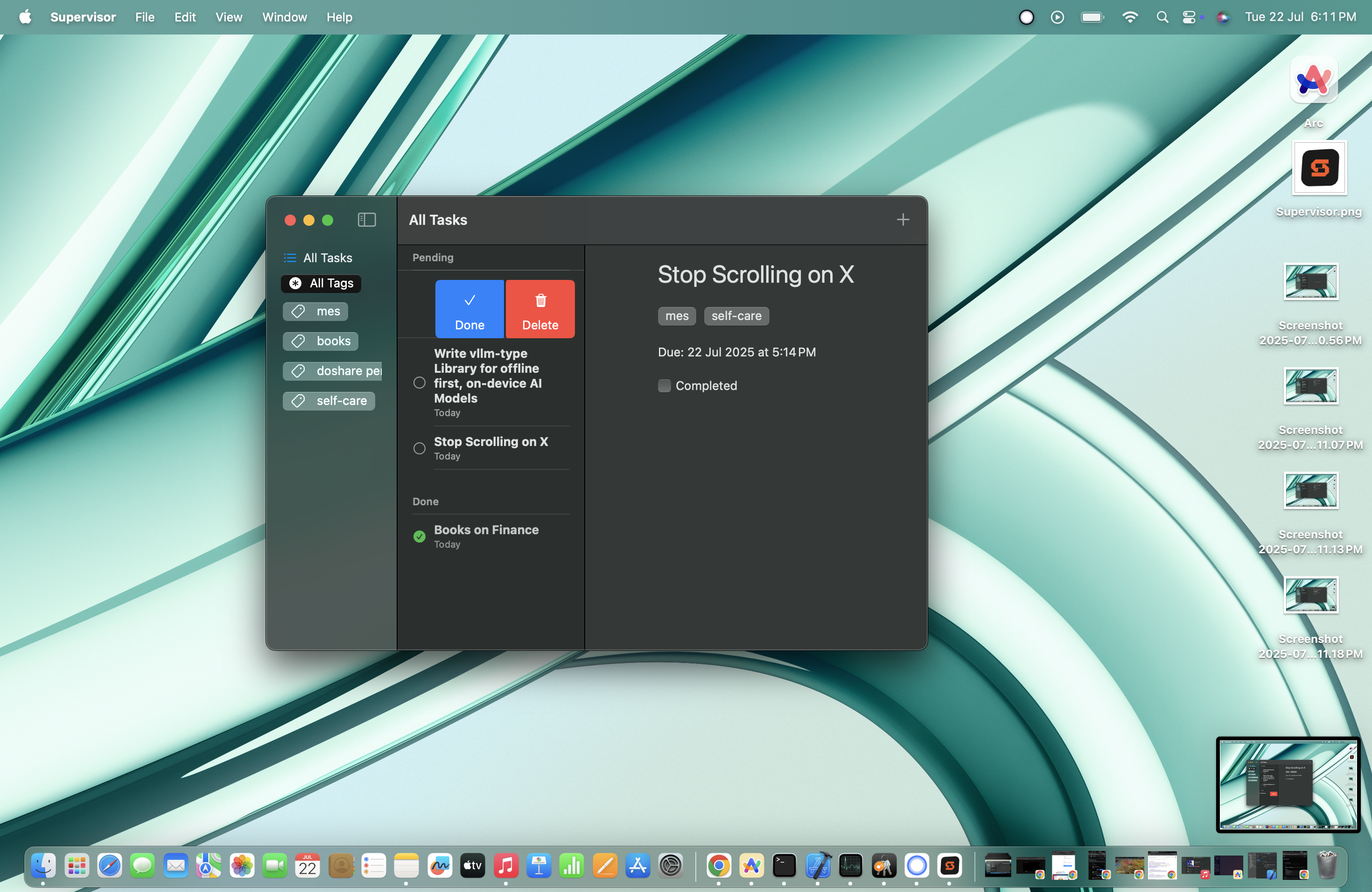Complete the Stop Scrolling on X circle
The width and height of the screenshot is (1372, 892).
(420, 448)
